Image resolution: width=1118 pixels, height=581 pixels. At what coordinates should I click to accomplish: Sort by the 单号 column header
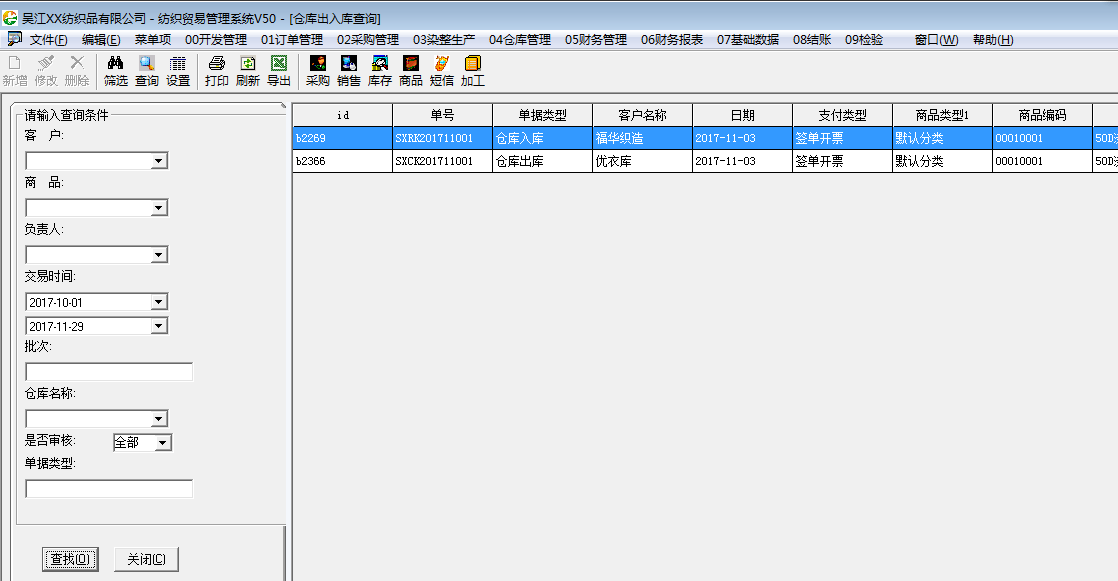443,115
